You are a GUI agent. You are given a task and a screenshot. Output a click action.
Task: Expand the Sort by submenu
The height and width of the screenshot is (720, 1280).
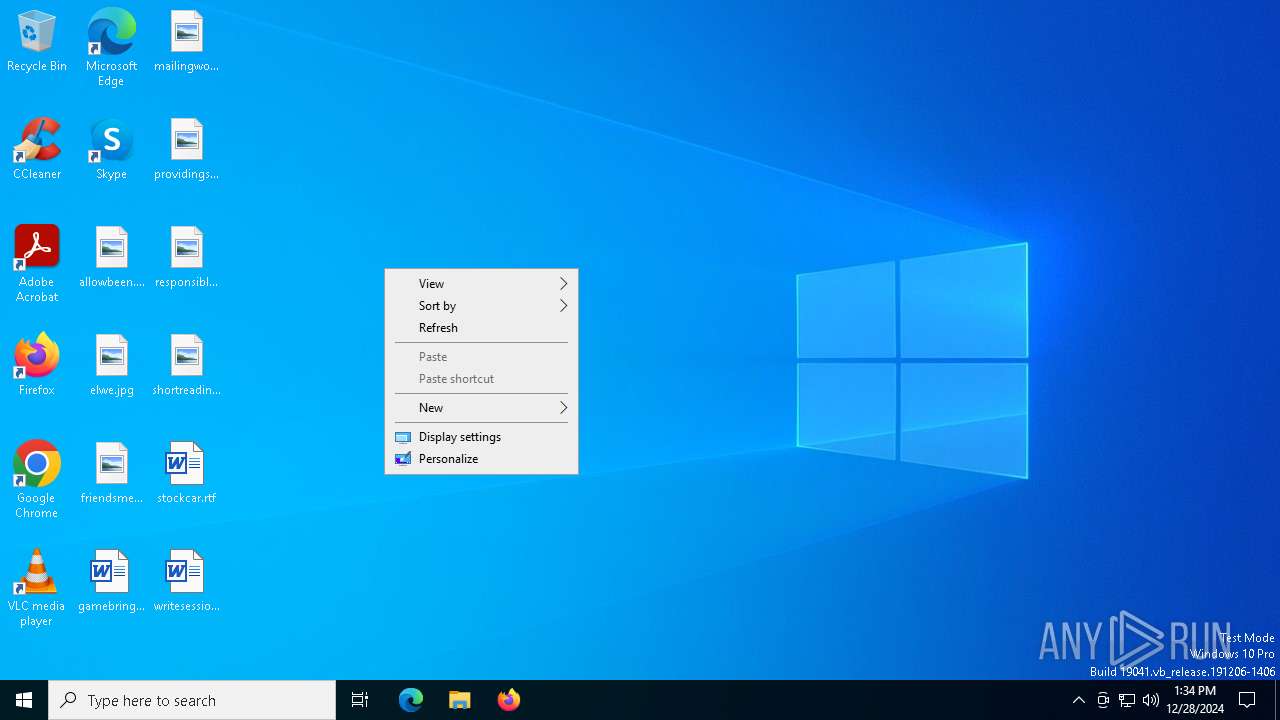481,306
